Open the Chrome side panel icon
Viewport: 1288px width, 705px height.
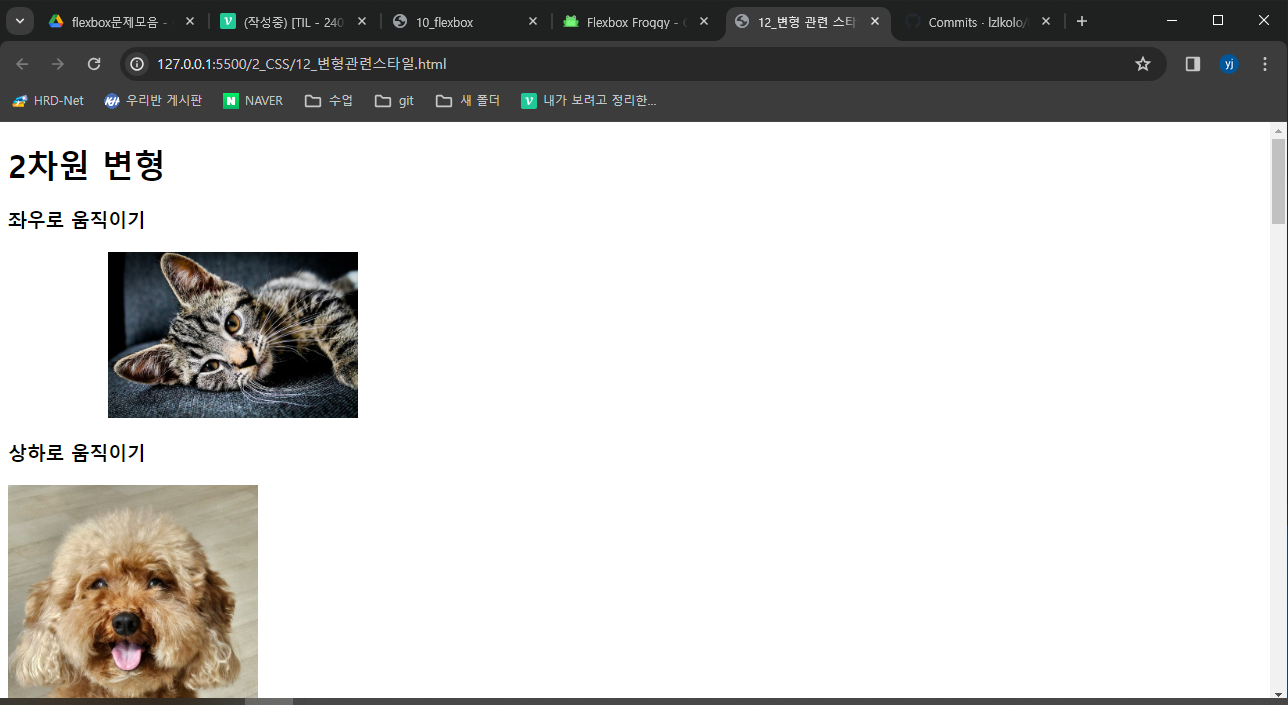point(1191,62)
